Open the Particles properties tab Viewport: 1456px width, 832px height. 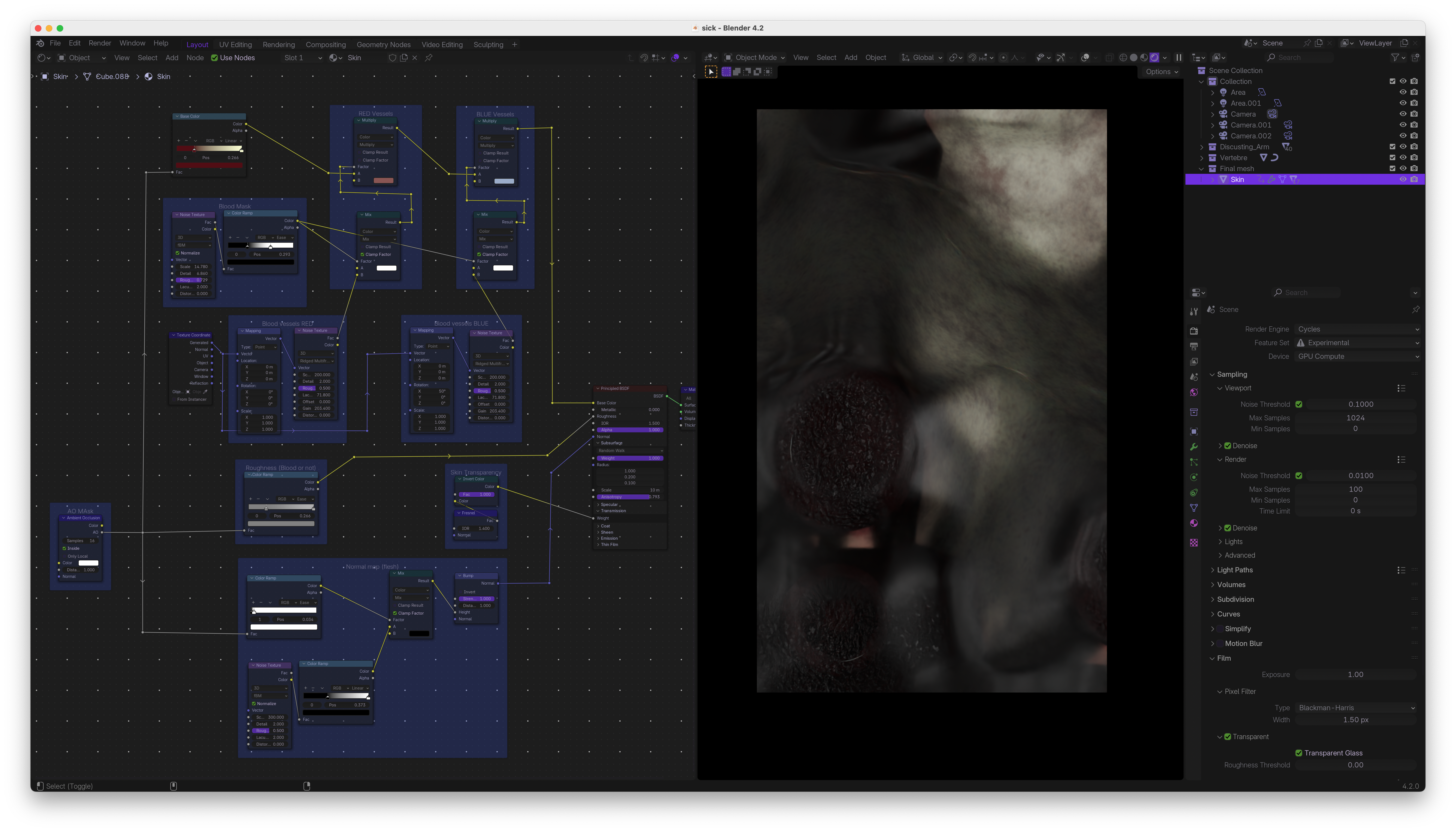pos(1194,462)
